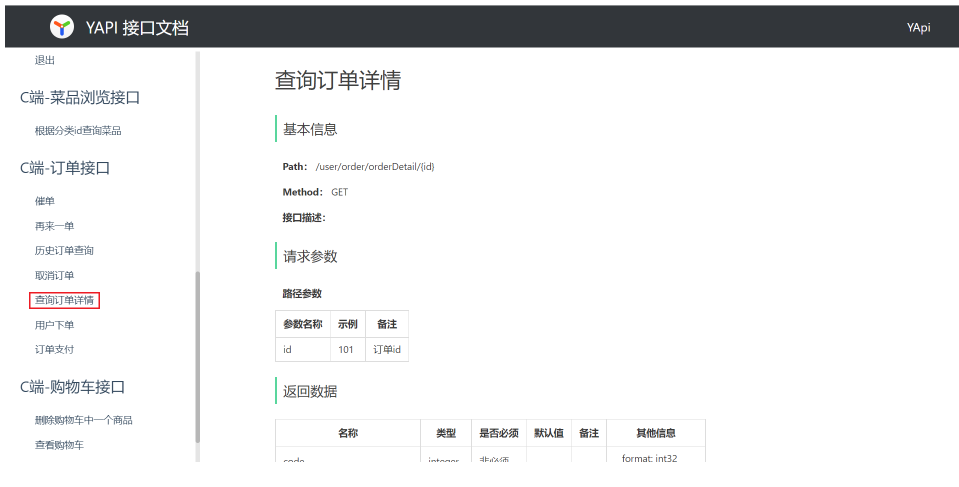The width and height of the screenshot is (959, 487).
Task: Click the 示例 column header
Action: pyautogui.click(x=347, y=324)
